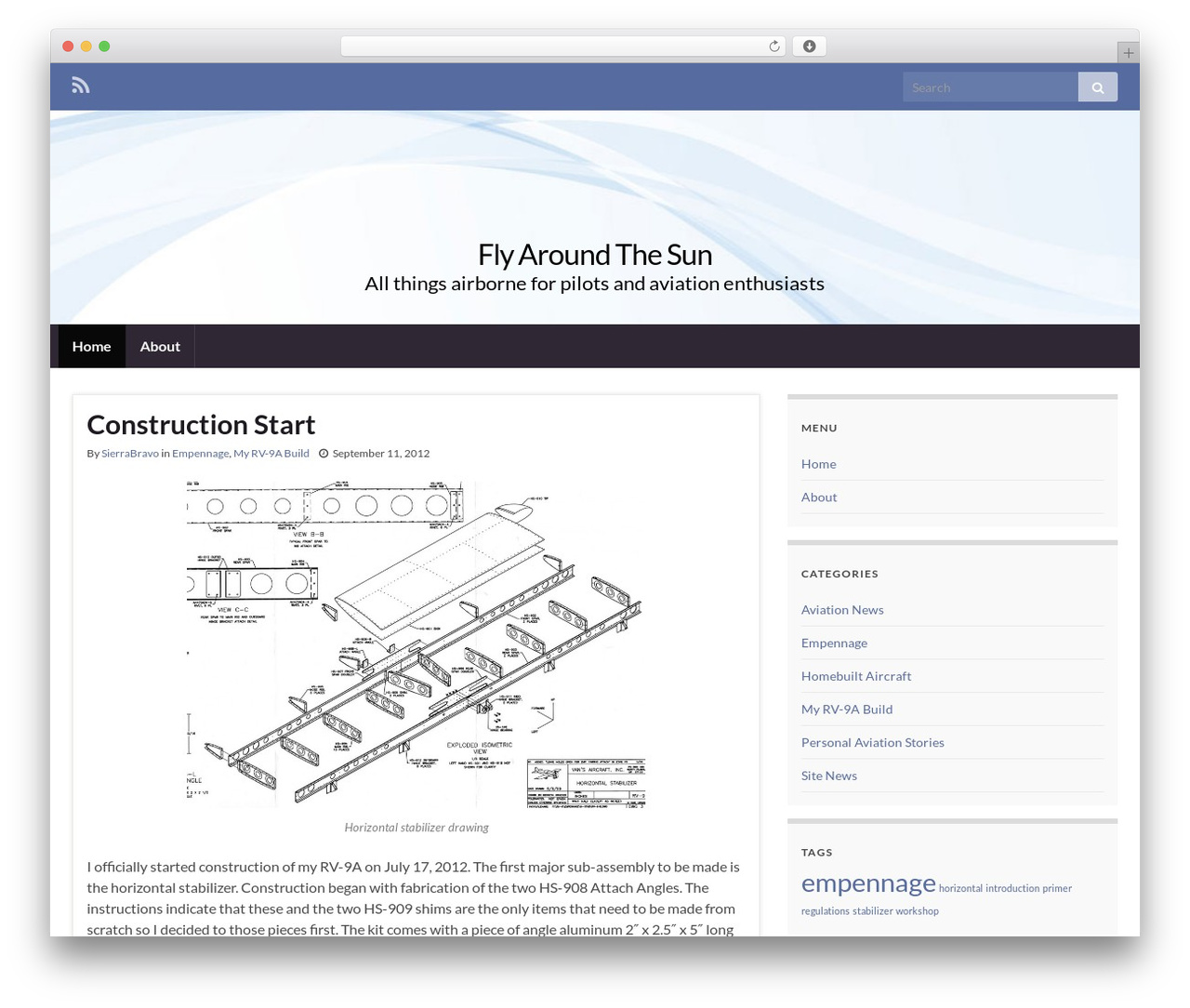Image resolution: width=1190 pixels, height=1008 pixels.
Task: Open the Construction Start post title
Action: [x=201, y=425]
